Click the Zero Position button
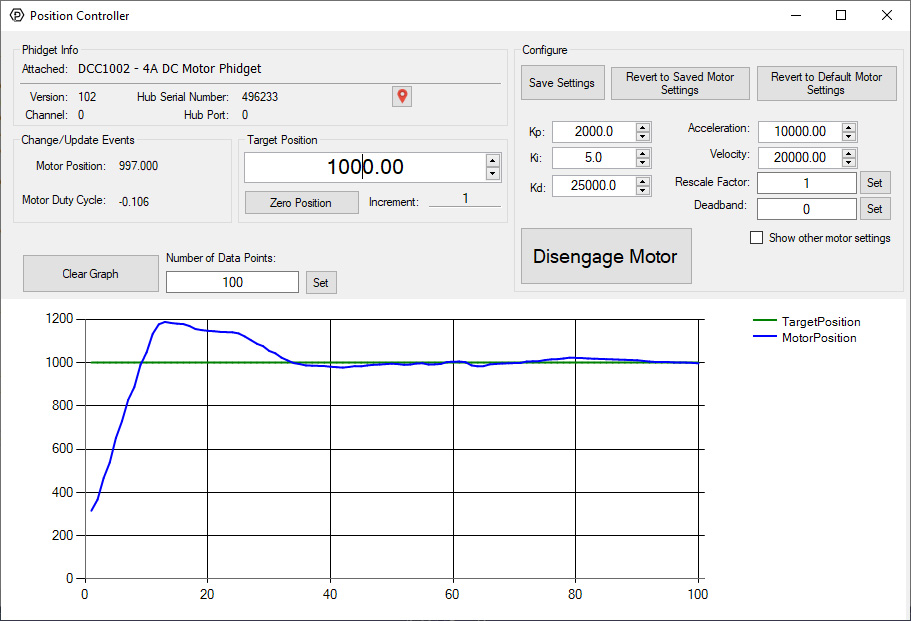This screenshot has height=621, width=911. 301,203
